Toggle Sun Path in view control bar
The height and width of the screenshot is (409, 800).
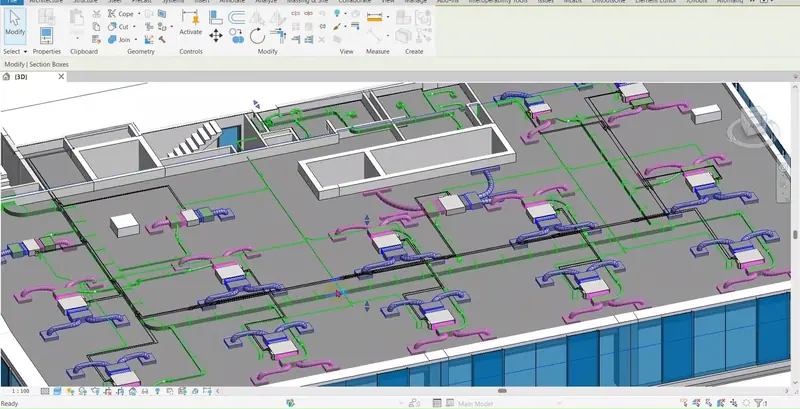[x=70, y=391]
